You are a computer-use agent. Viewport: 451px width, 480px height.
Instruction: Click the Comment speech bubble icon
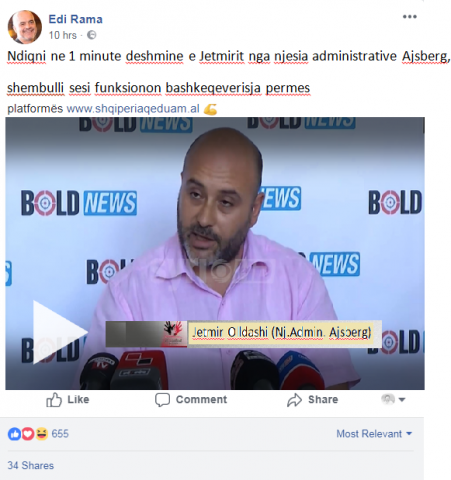(x=162, y=399)
